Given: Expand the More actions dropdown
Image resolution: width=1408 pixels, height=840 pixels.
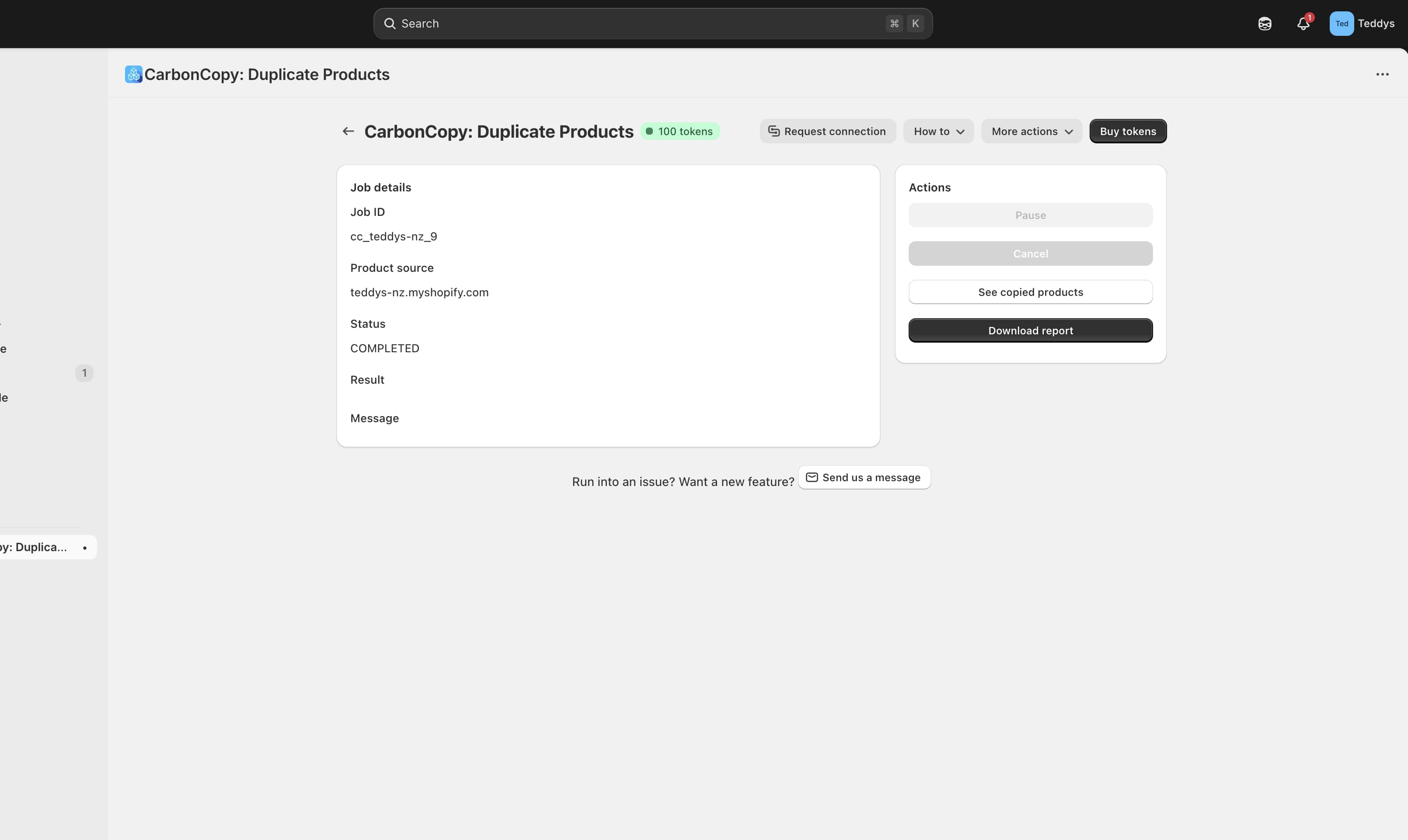Looking at the screenshot, I should tap(1031, 131).
